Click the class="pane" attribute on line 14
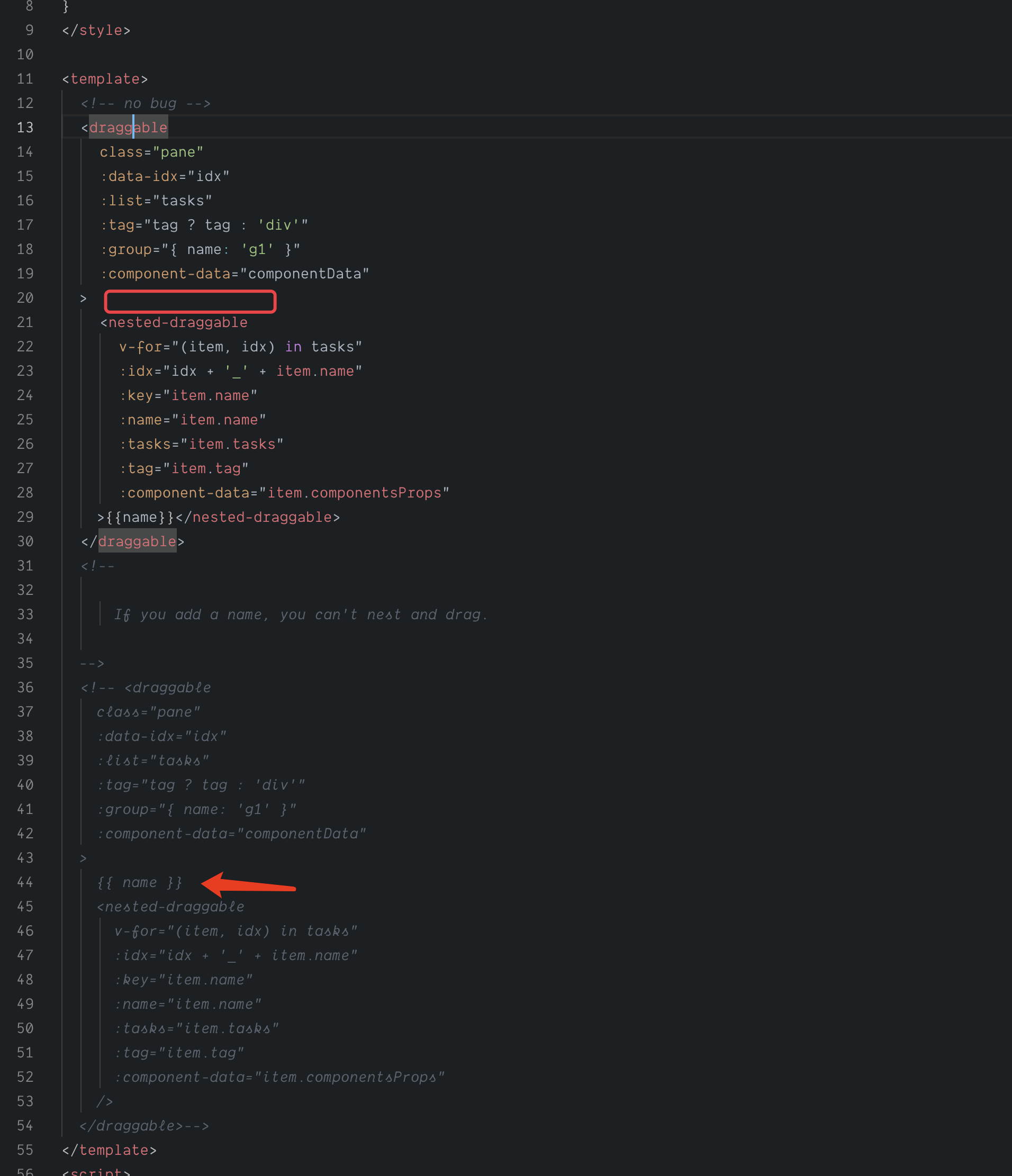 151,151
